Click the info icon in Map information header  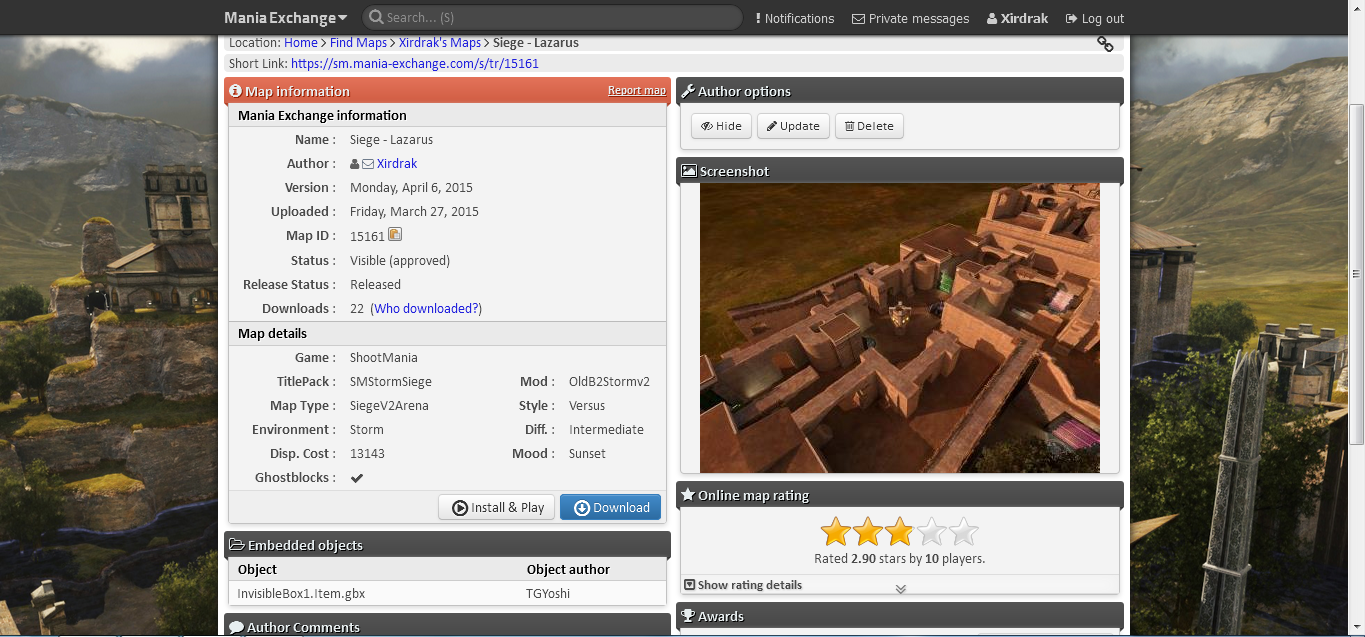[x=235, y=91]
